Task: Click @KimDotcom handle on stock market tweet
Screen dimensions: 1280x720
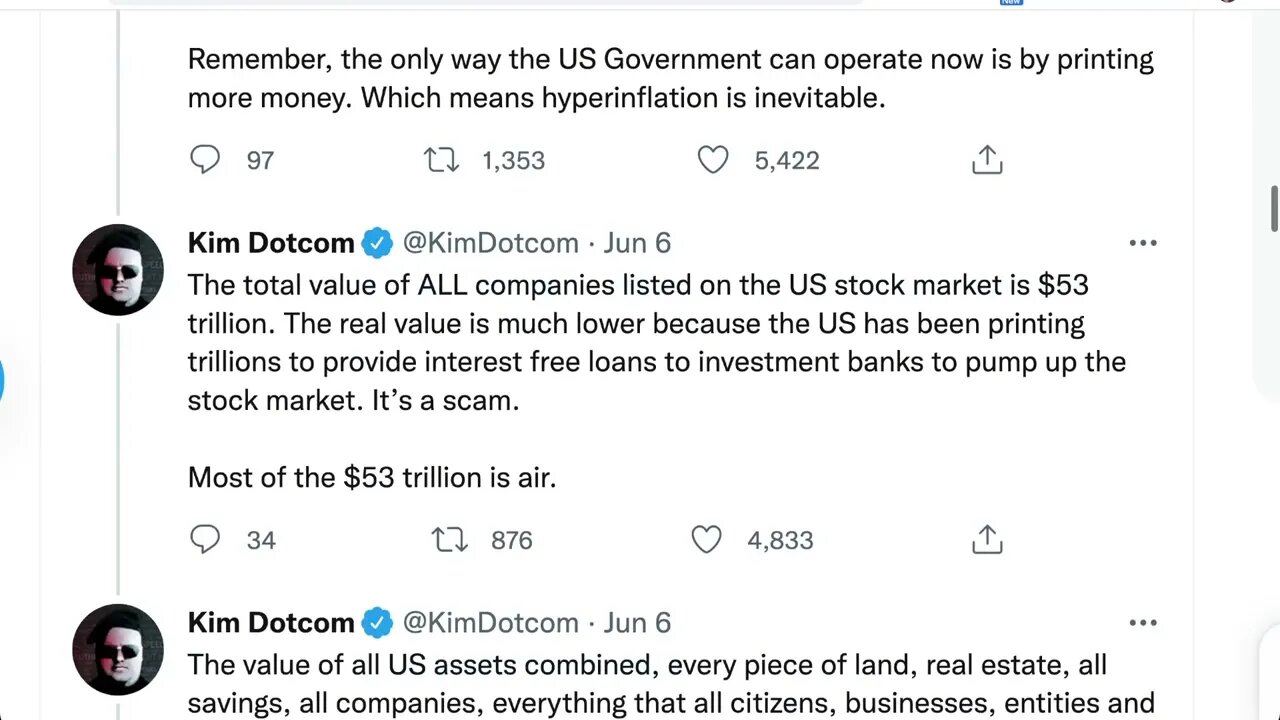Action: pyautogui.click(x=490, y=243)
